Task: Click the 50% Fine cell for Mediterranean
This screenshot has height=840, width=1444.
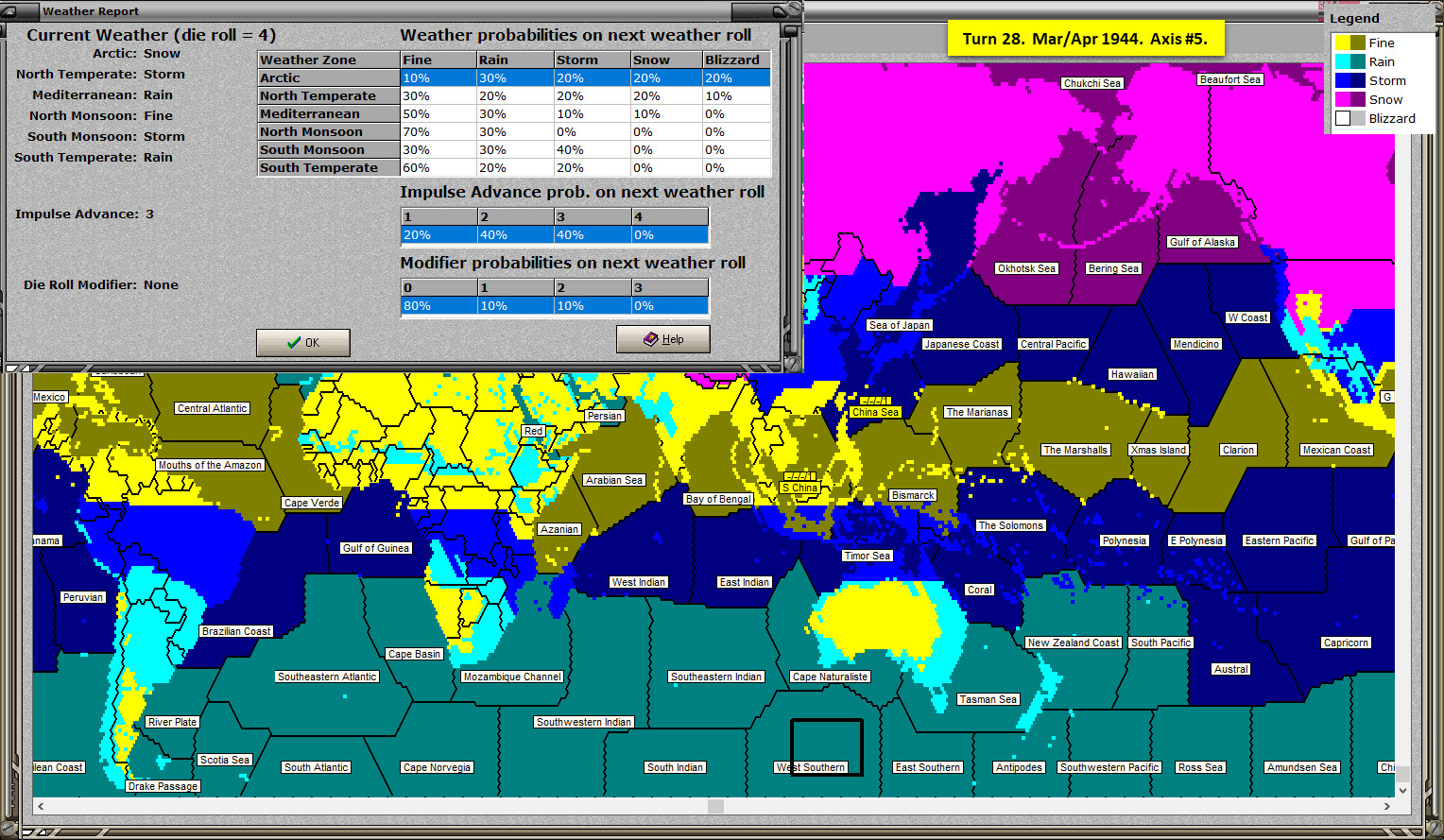Action: click(438, 113)
